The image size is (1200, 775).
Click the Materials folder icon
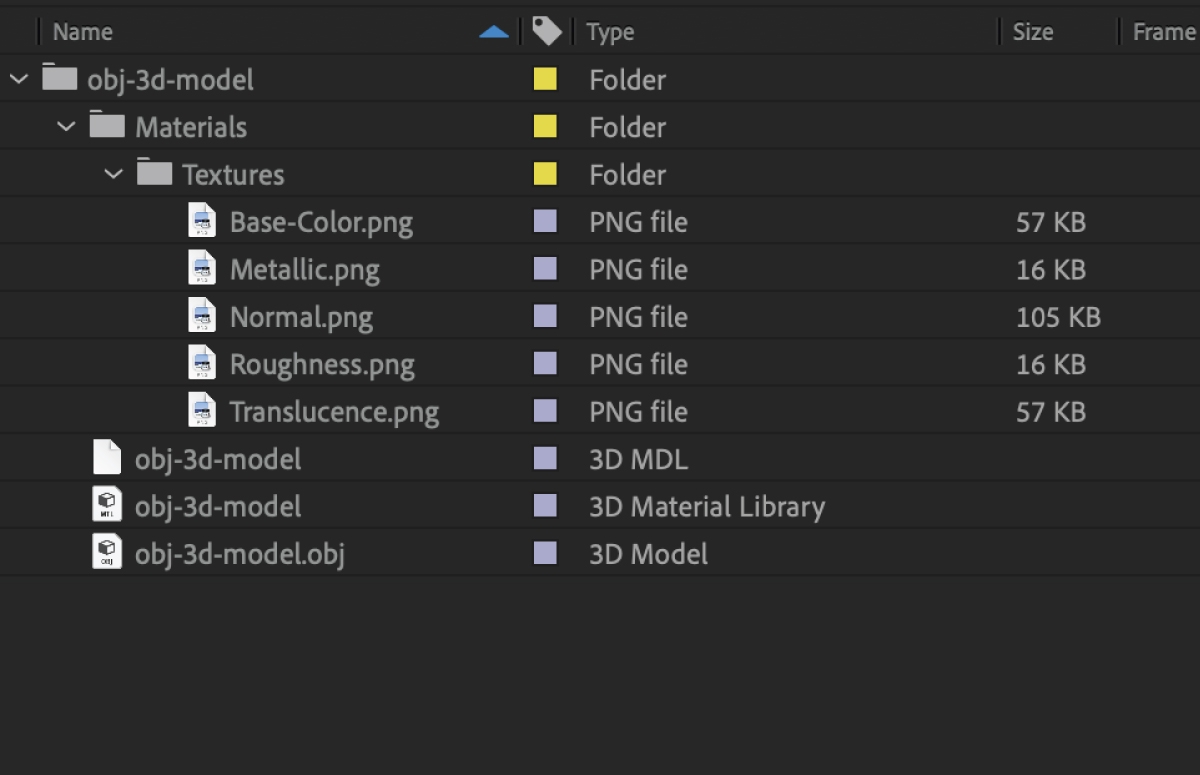coord(107,126)
